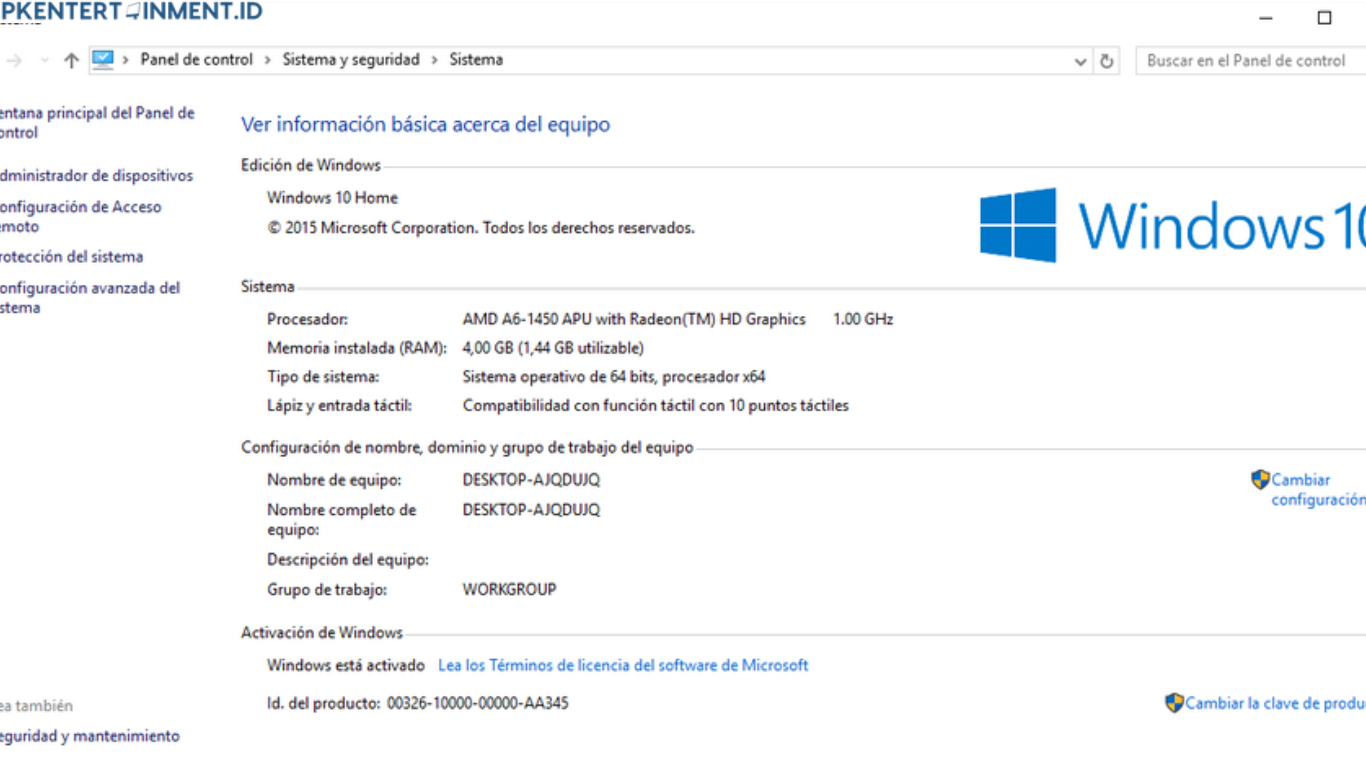Screen dimensions: 1366x768
Task: Go up one level with the up arrow
Action: tap(71, 61)
